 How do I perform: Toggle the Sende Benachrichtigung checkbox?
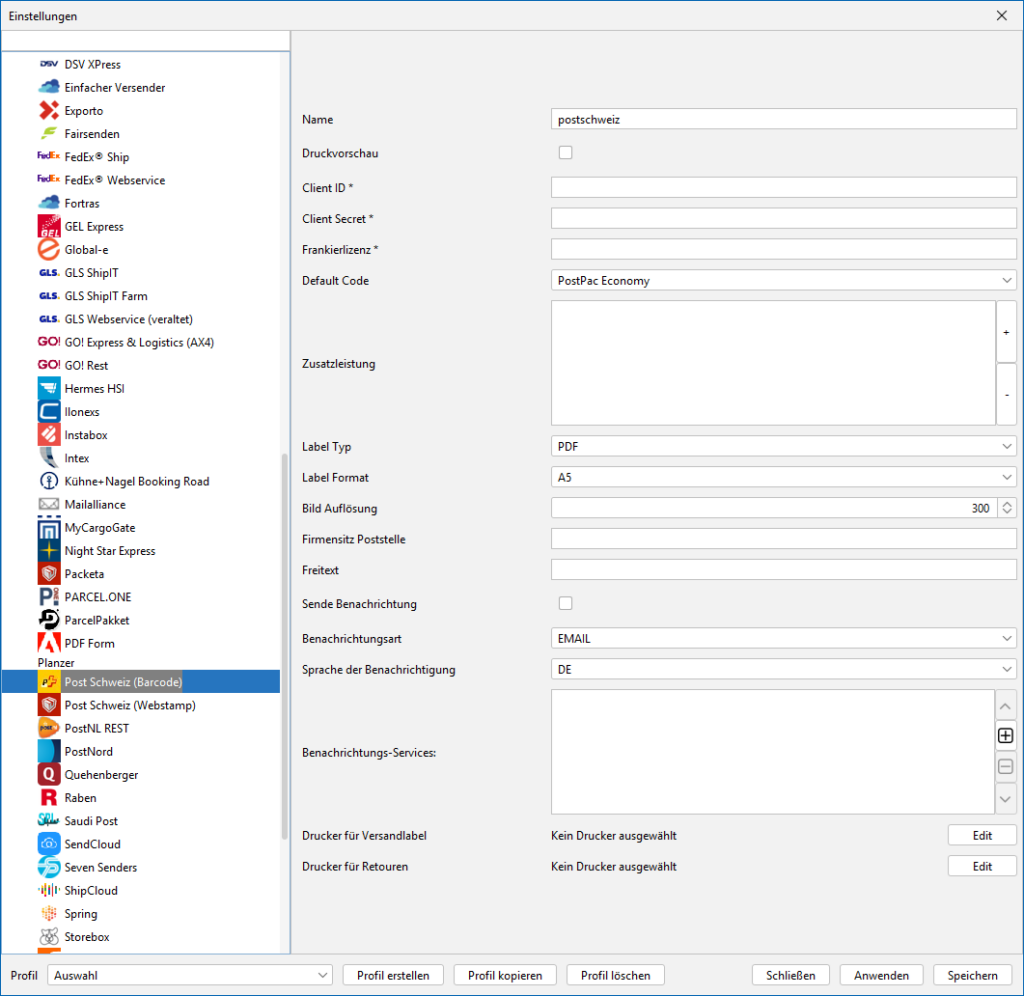pos(566,603)
